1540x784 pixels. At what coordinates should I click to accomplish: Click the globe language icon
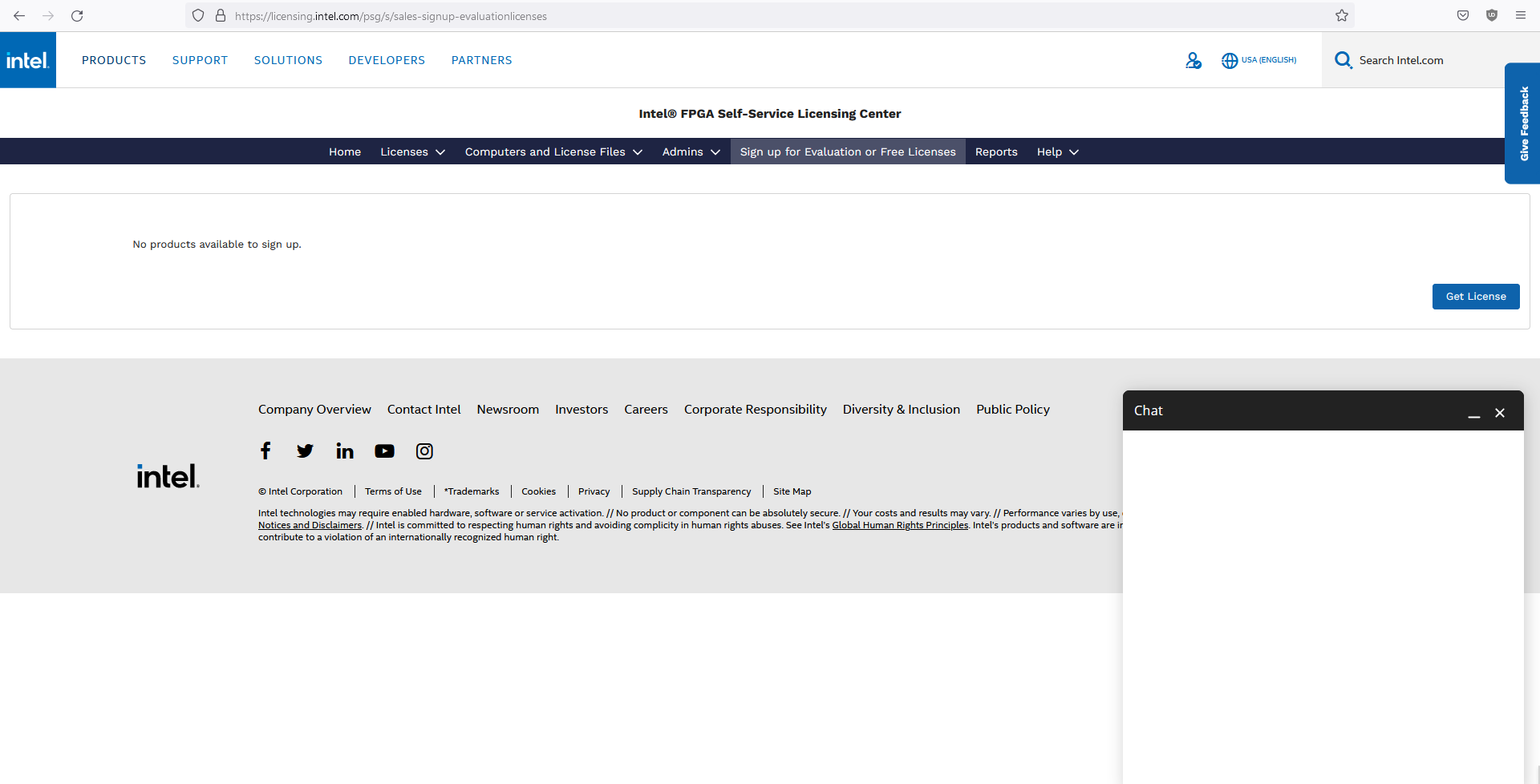pos(1230,60)
